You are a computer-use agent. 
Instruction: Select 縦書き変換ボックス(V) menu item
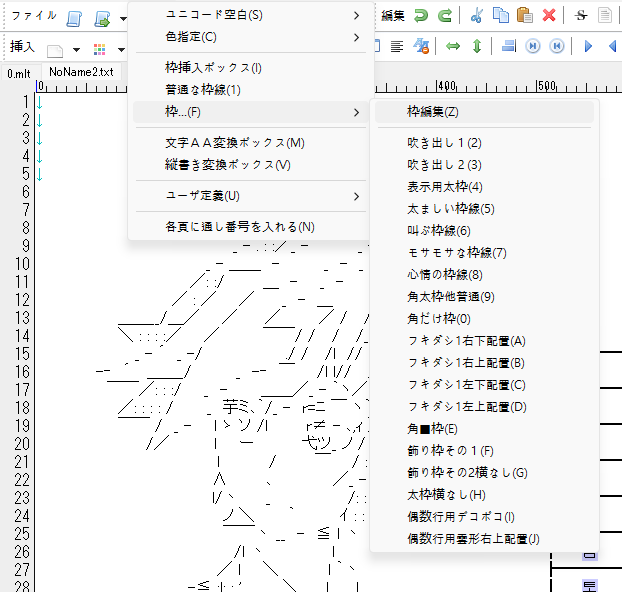(250, 165)
